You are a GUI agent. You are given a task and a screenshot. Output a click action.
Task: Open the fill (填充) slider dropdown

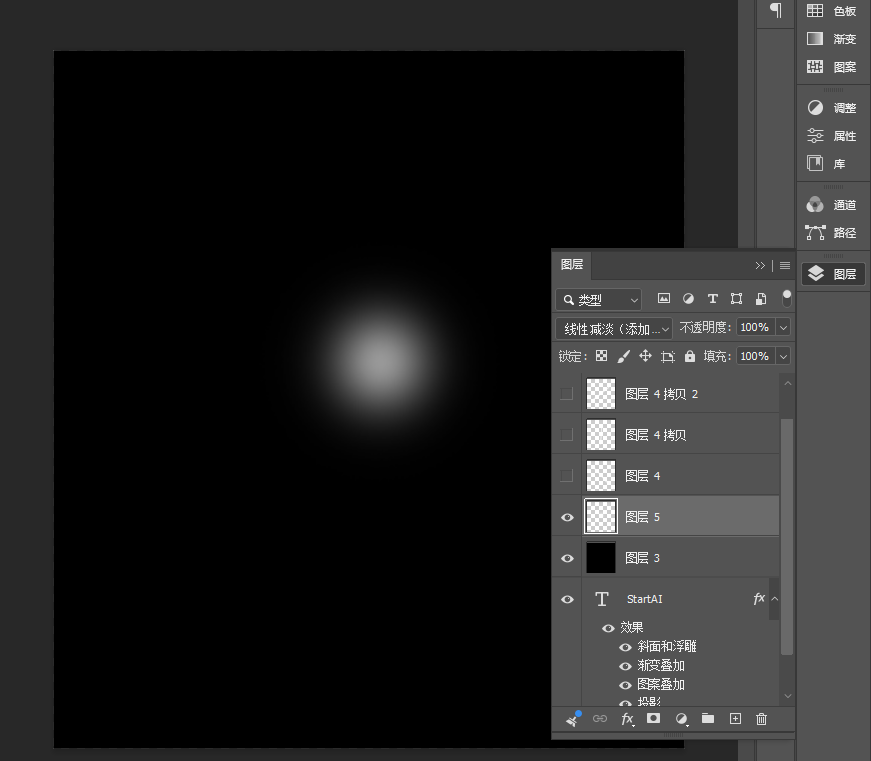783,356
